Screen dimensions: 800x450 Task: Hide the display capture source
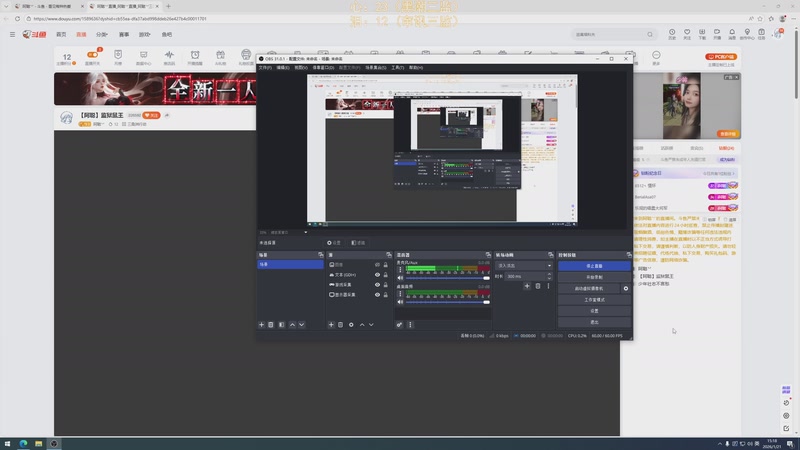tap(378, 295)
